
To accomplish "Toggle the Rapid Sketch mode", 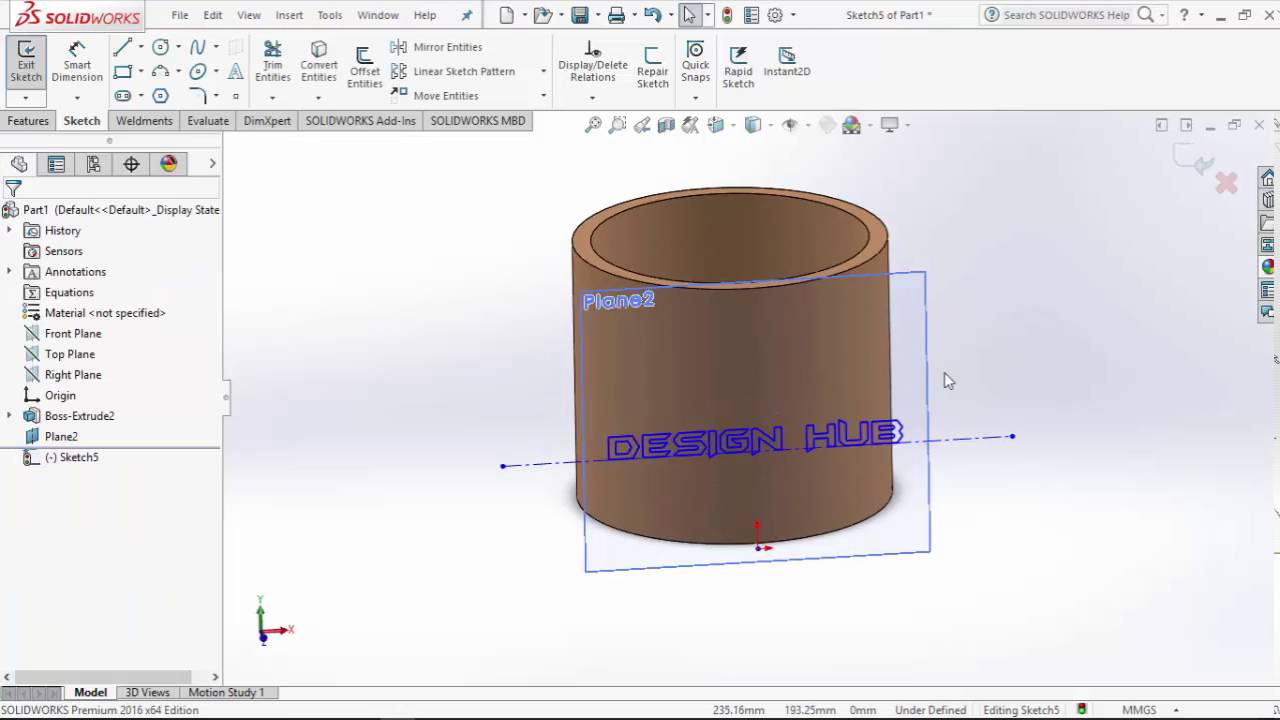I will (738, 67).
